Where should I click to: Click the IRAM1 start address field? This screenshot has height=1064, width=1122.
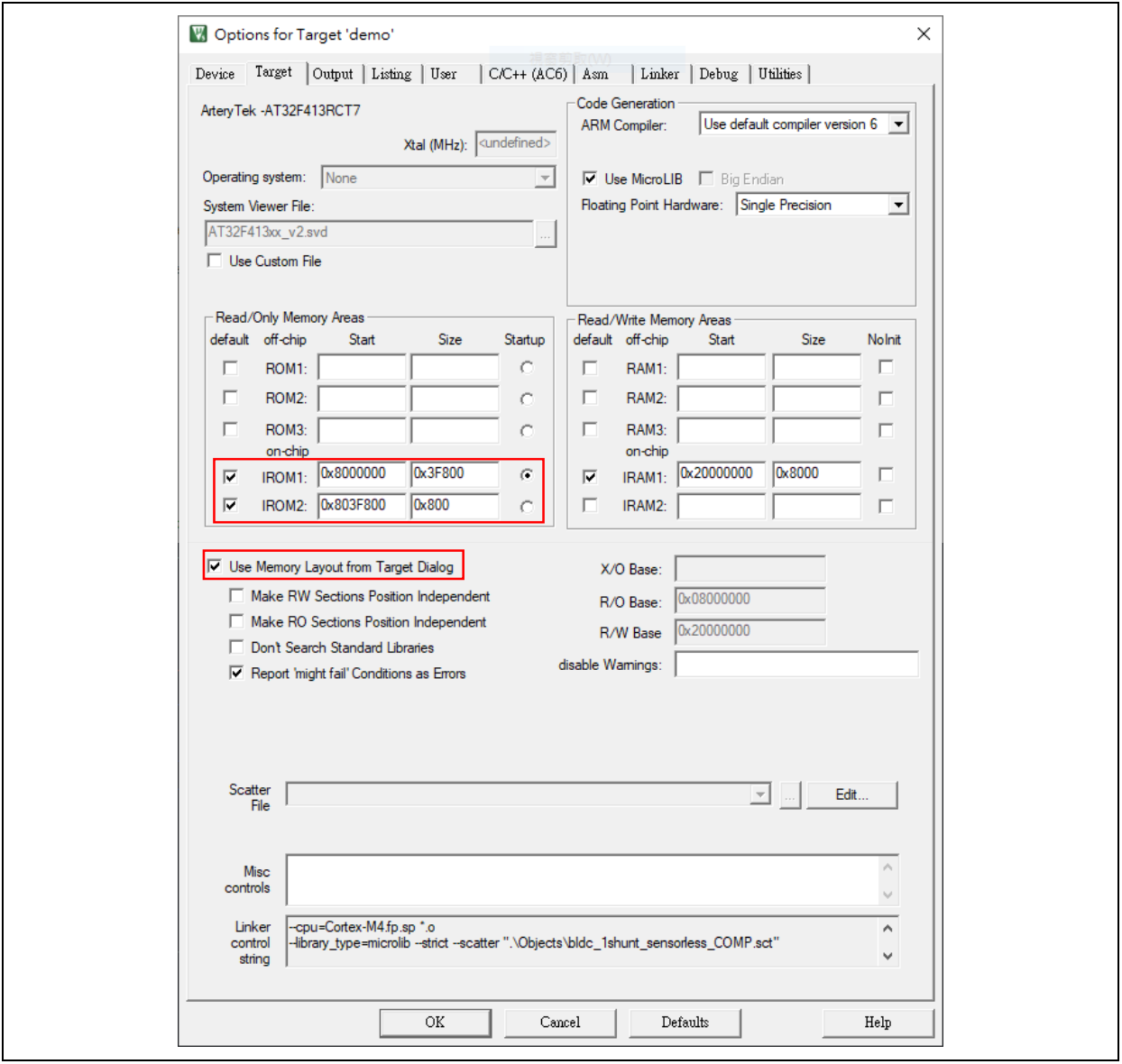(722, 474)
